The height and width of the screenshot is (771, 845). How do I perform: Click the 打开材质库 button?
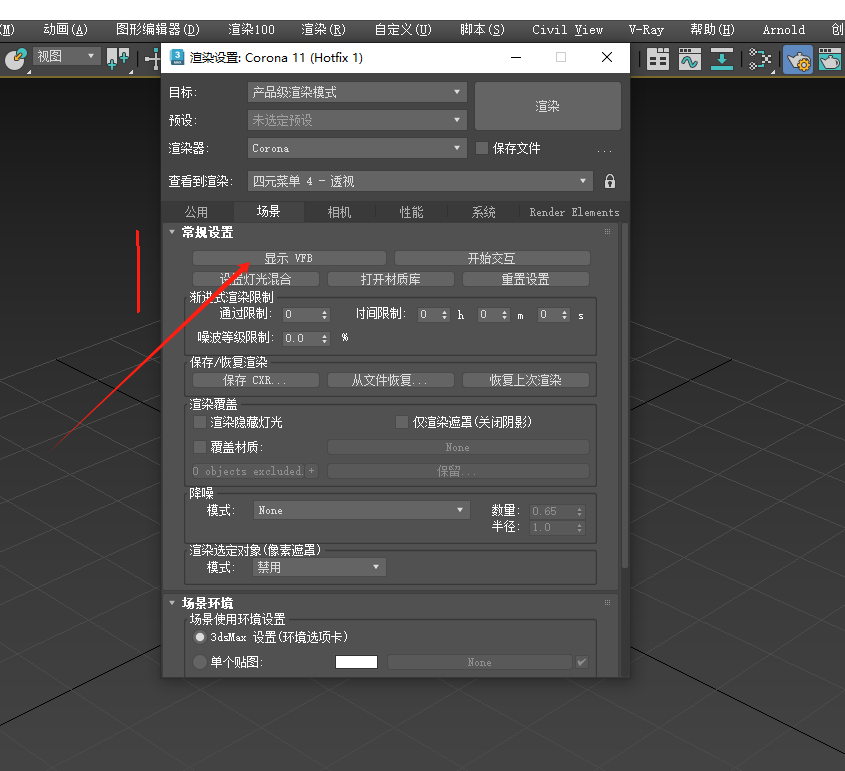(x=391, y=279)
